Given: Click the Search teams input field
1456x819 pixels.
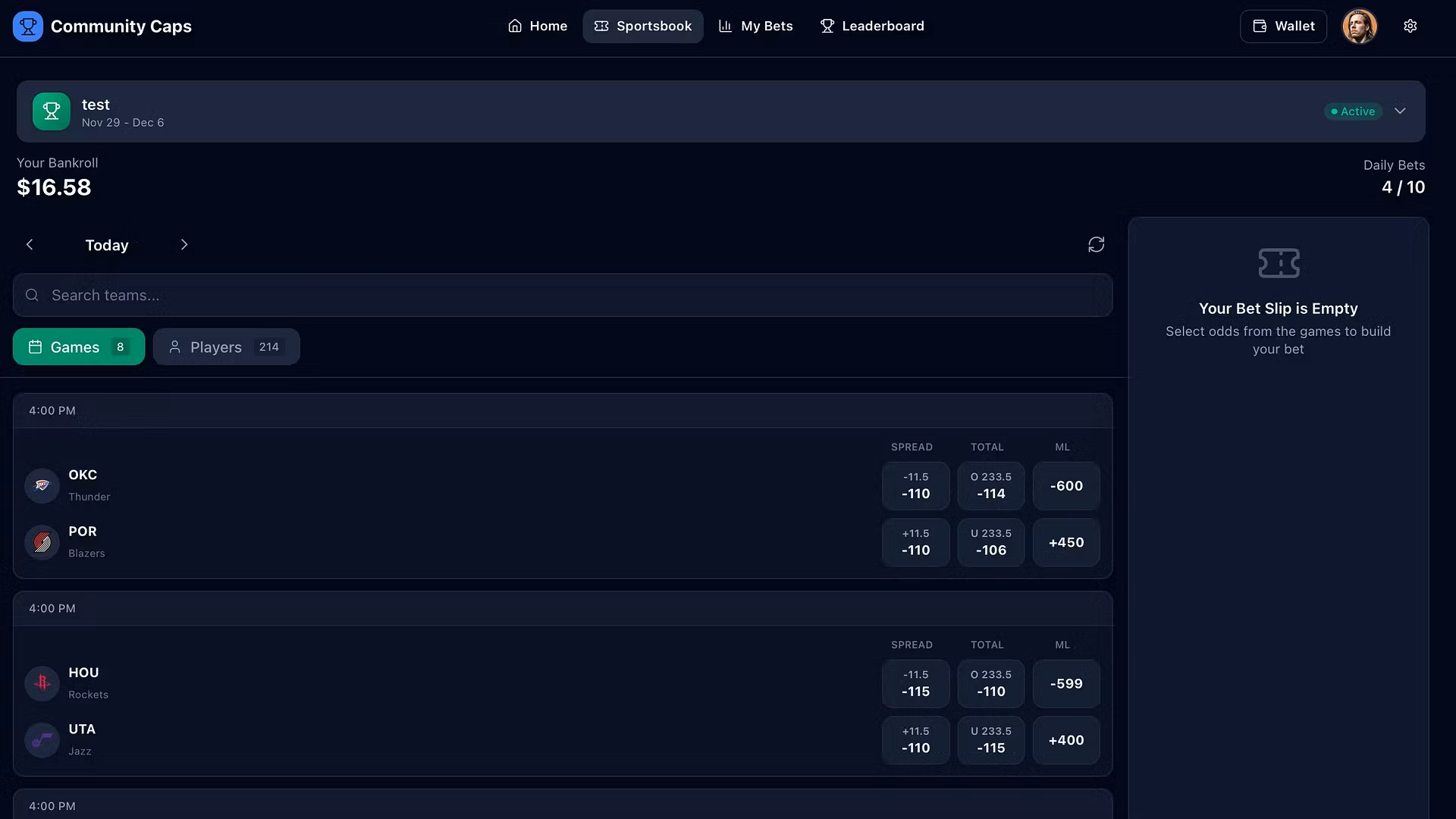Looking at the screenshot, I should click(563, 296).
